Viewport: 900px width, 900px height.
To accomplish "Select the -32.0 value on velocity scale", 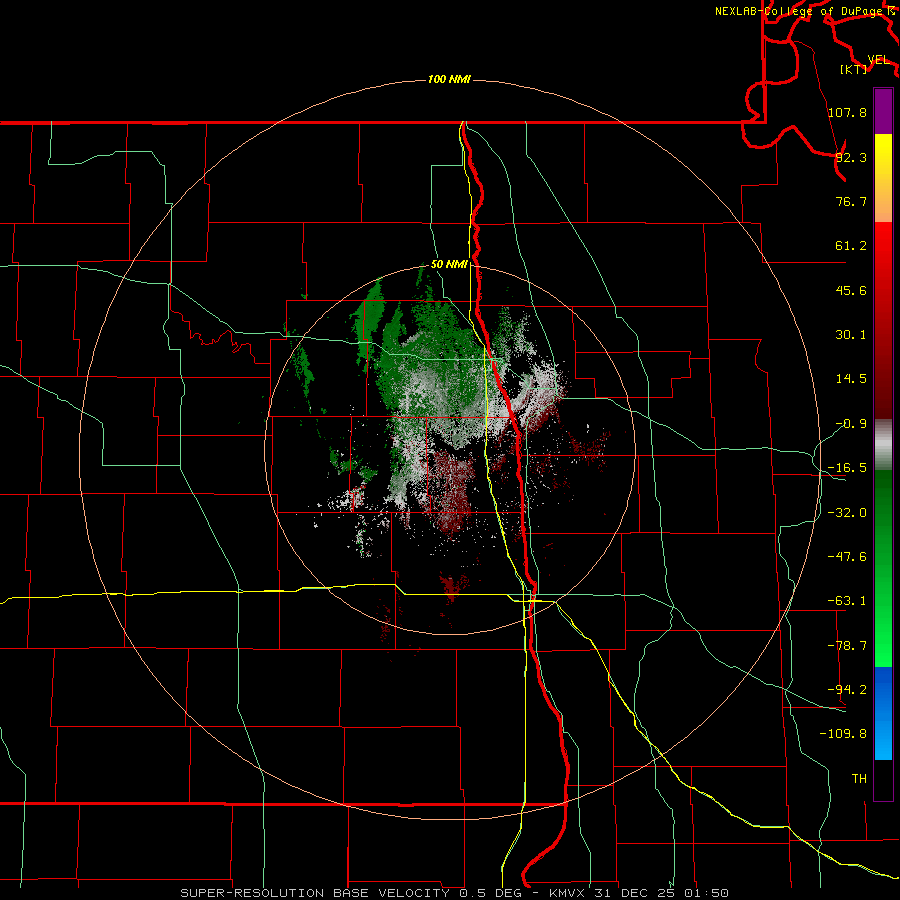I will [x=847, y=513].
